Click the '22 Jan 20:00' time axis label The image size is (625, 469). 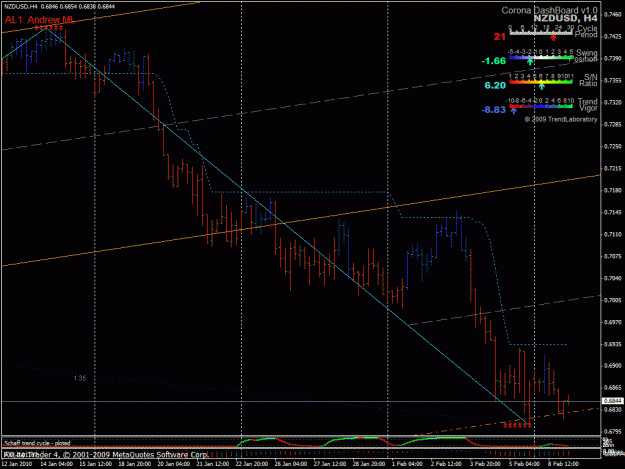[252, 464]
